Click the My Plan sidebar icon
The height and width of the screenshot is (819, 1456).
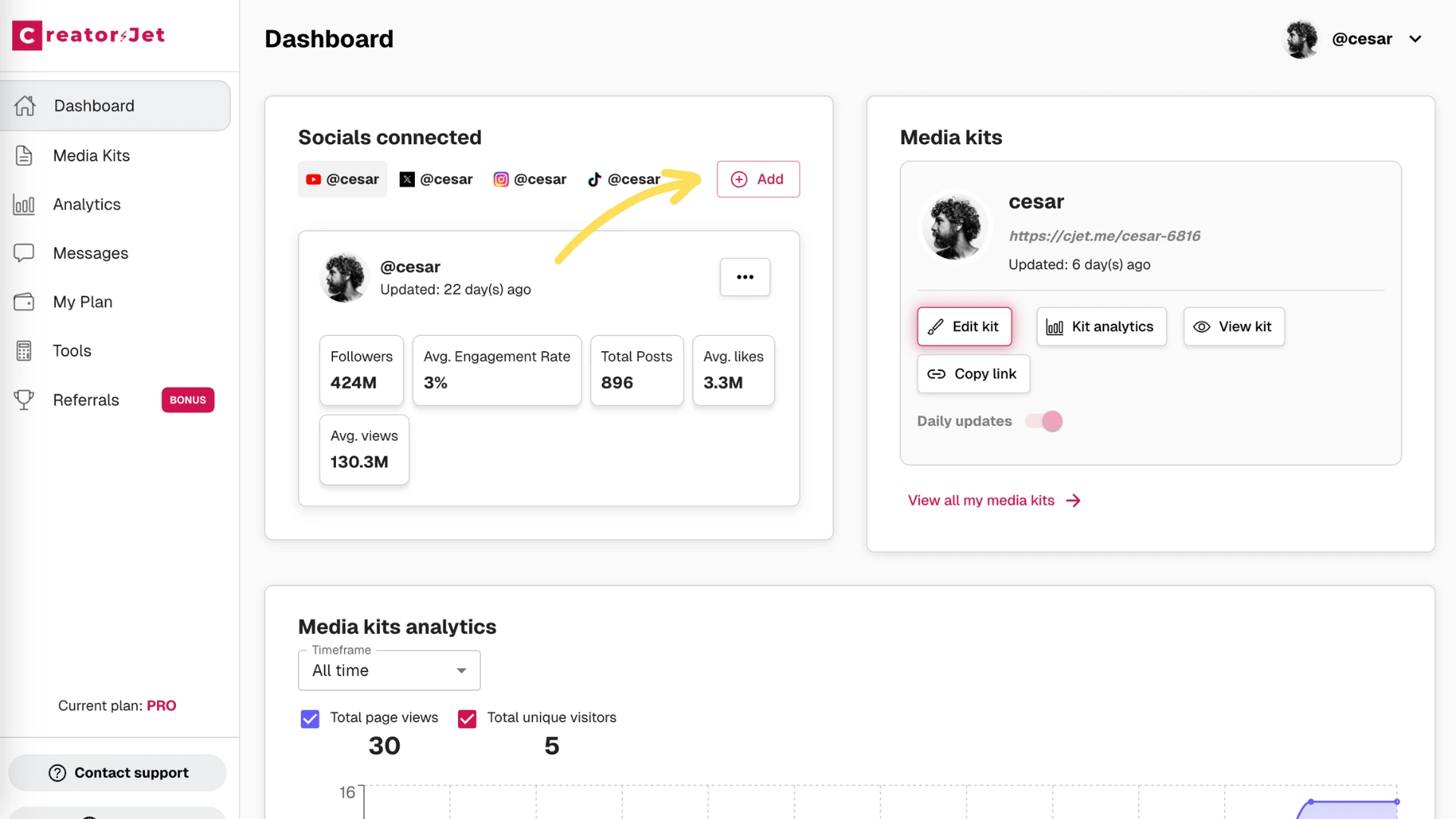25,301
